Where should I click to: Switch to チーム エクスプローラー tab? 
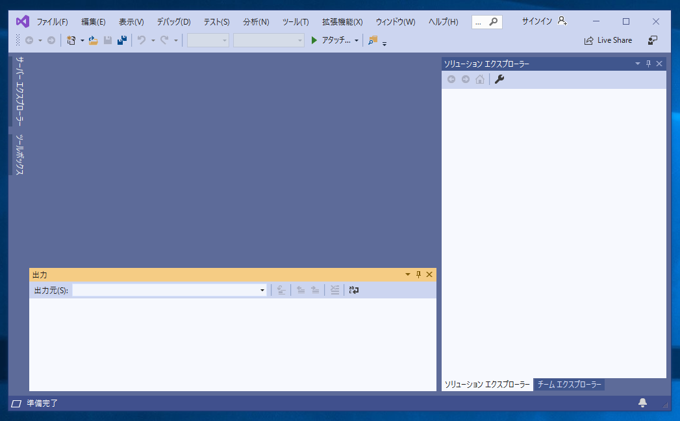click(569, 385)
